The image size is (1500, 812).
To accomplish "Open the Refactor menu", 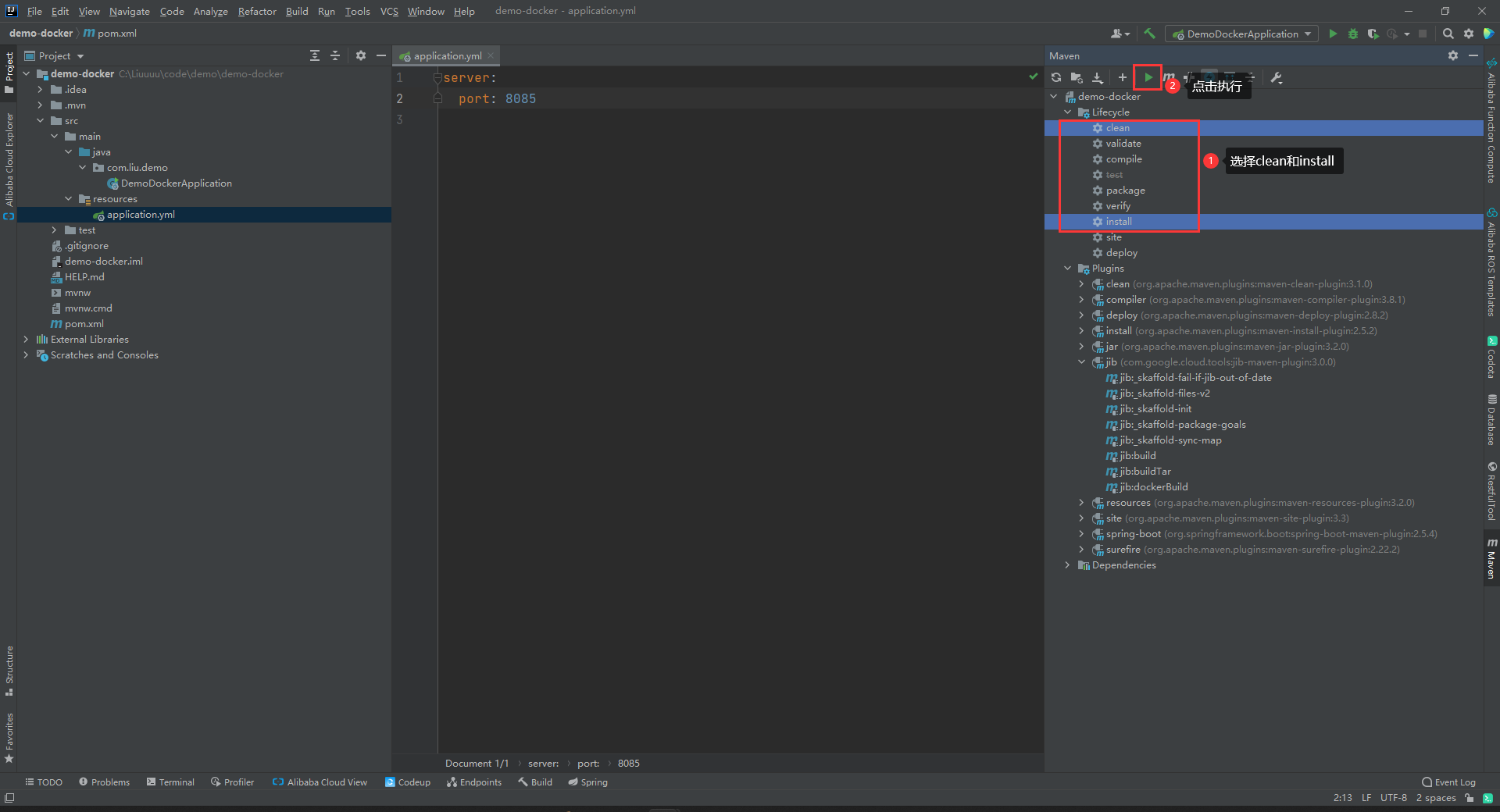I will click(257, 11).
